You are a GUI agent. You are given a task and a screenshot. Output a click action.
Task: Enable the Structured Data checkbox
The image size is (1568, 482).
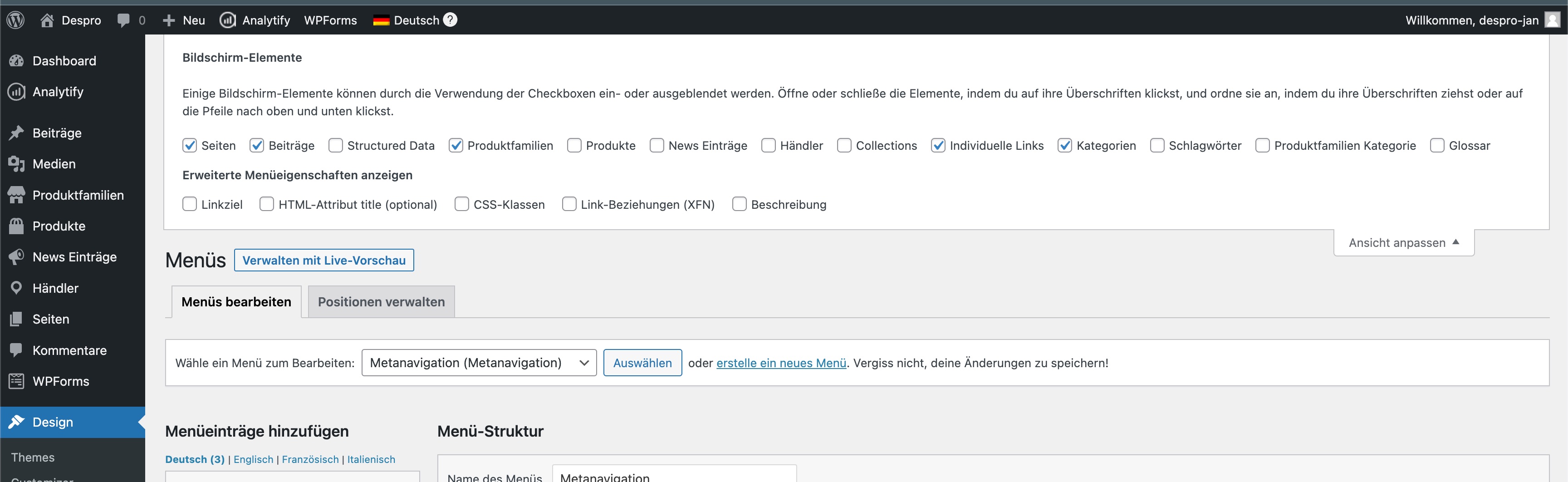(x=335, y=145)
